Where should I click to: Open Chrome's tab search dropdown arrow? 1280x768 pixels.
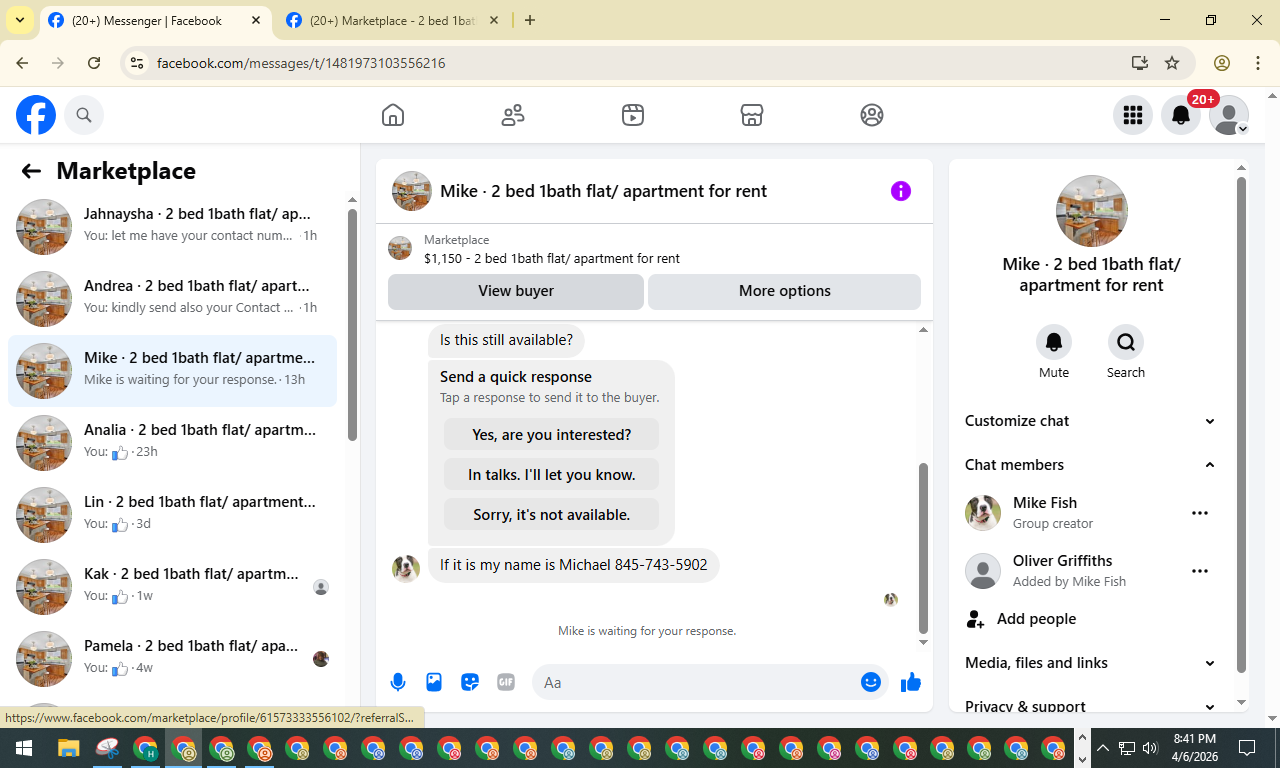click(20, 20)
